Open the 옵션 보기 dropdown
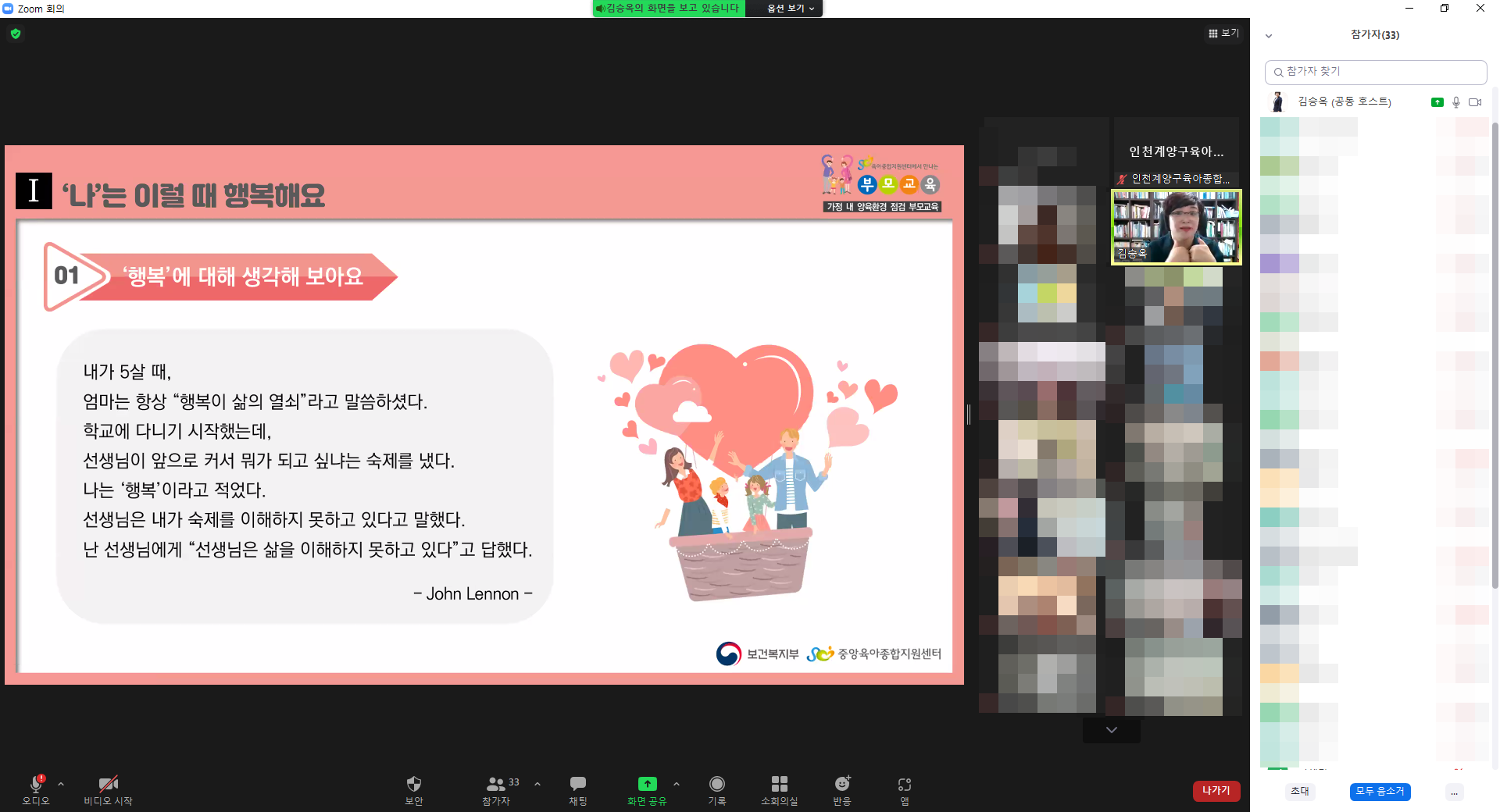The image size is (1500, 812). (x=790, y=9)
